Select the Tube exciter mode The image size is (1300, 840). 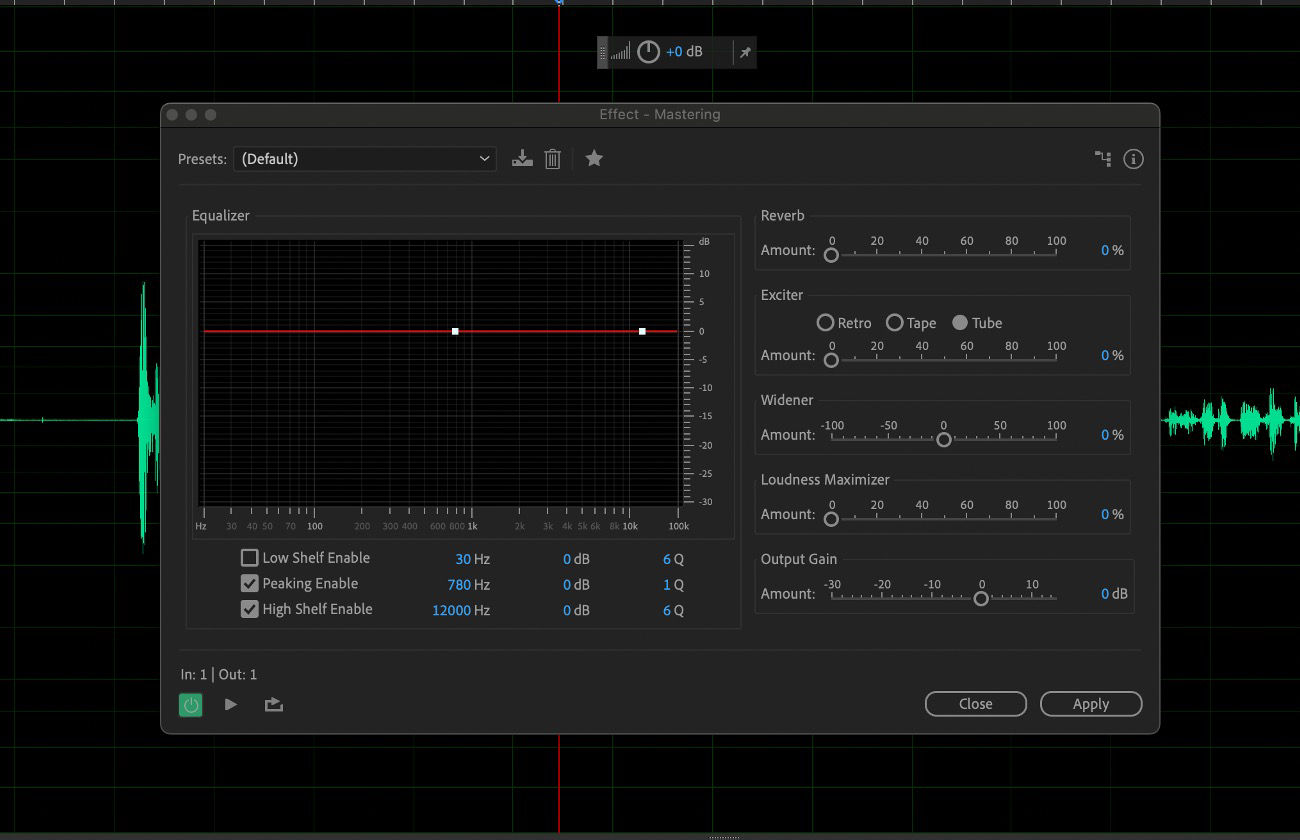(x=961, y=322)
